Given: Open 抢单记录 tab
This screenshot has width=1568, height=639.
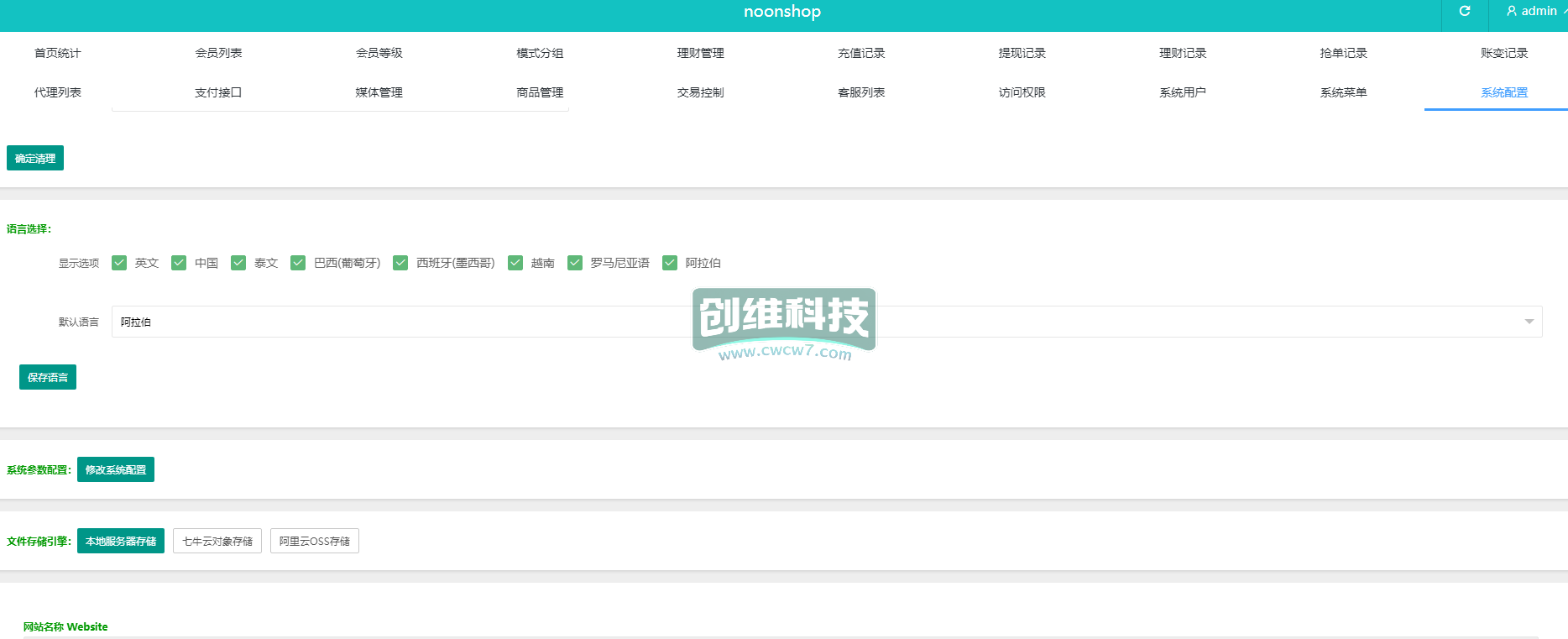Looking at the screenshot, I should pyautogui.click(x=1344, y=53).
